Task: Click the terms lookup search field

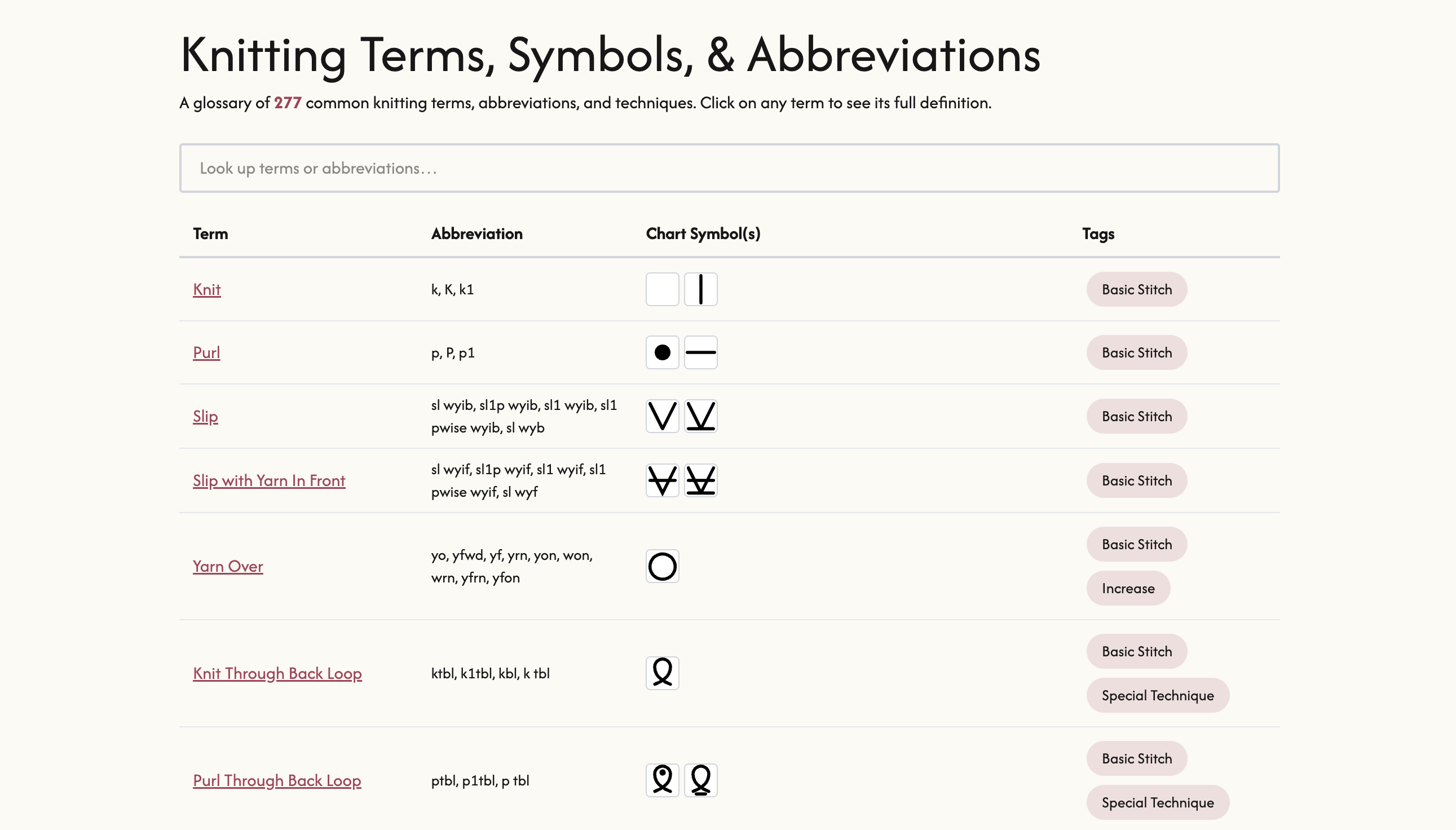Action: (729, 167)
